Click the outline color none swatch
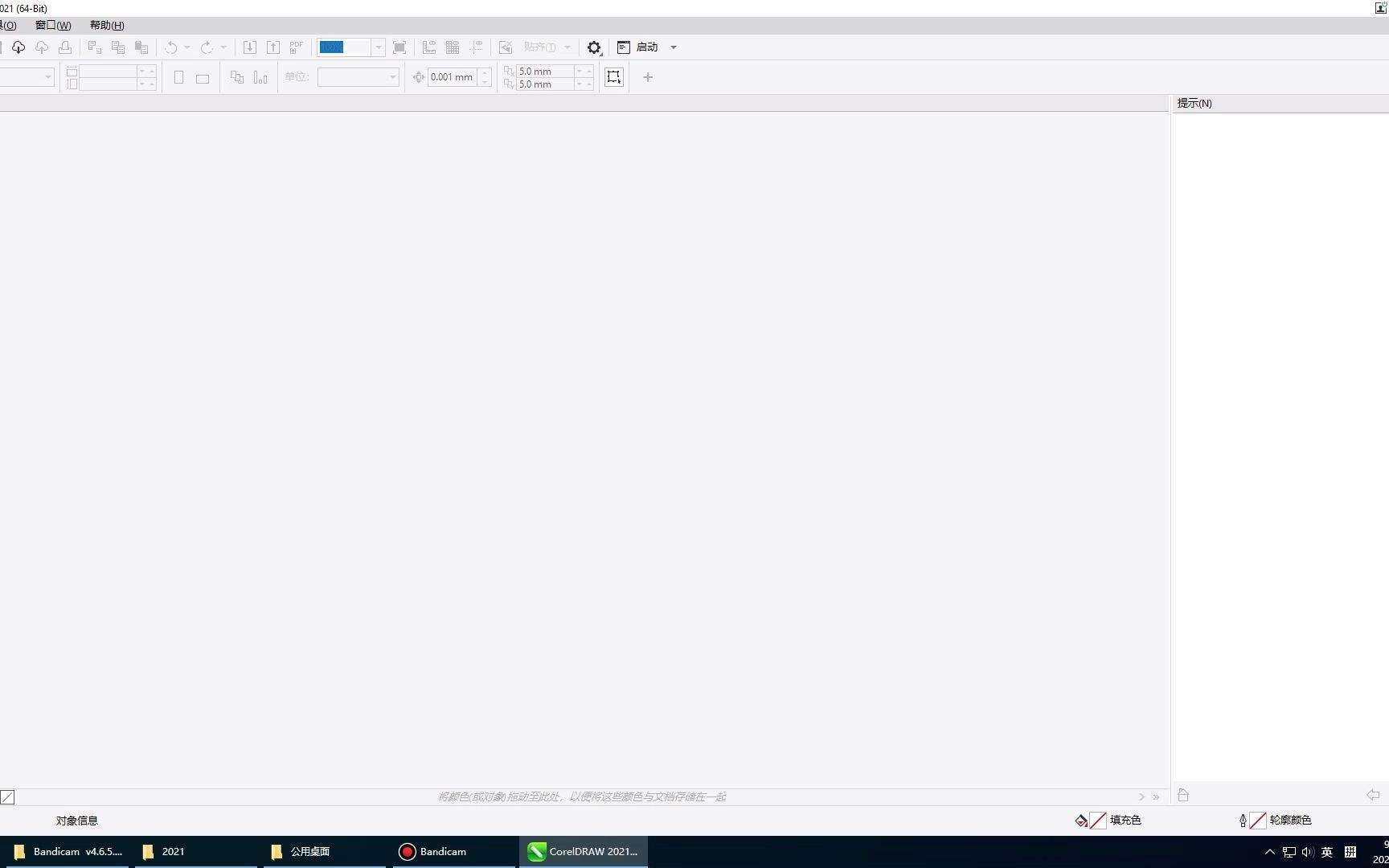The image size is (1389, 868). 1258,821
